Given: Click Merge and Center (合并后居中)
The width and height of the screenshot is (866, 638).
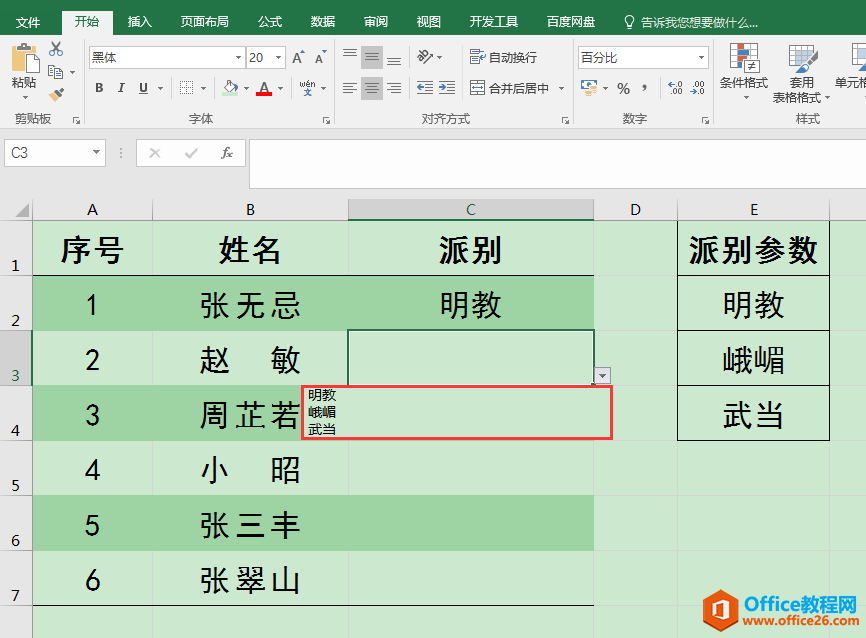Looking at the screenshot, I should [x=509, y=88].
